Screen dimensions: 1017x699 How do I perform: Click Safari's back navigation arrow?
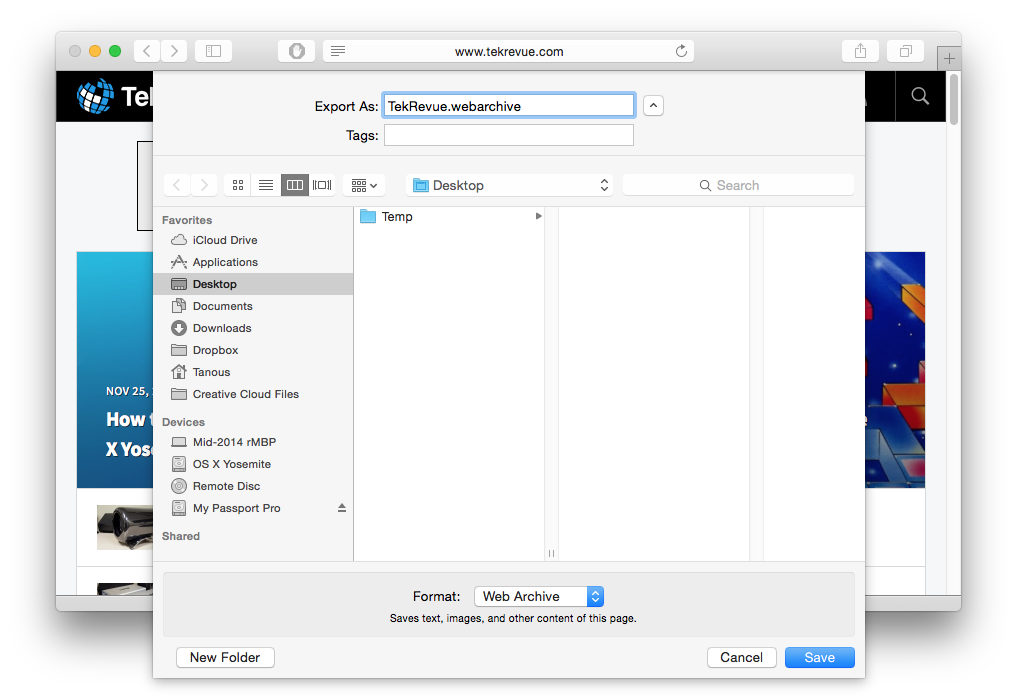pos(147,51)
